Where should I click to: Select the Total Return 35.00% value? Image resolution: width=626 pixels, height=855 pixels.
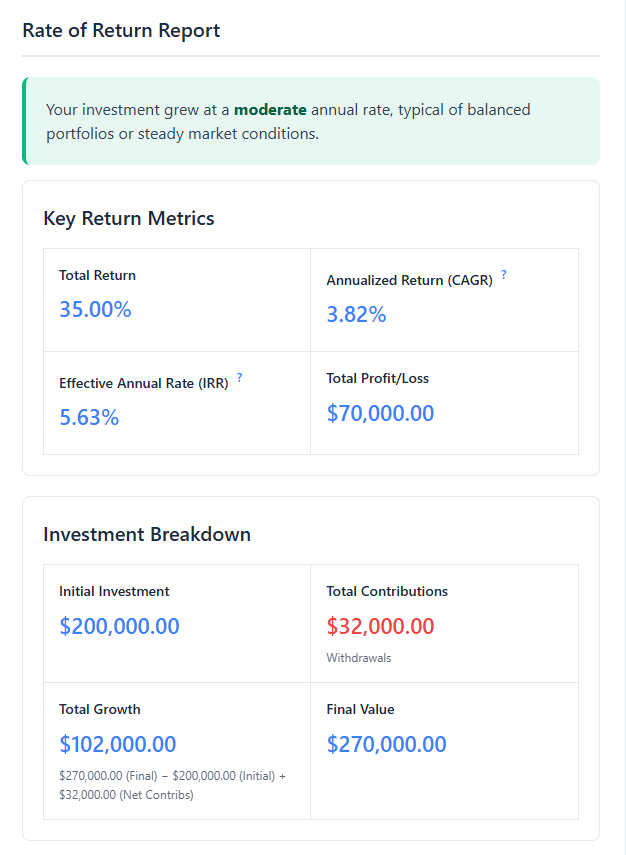[x=94, y=309]
